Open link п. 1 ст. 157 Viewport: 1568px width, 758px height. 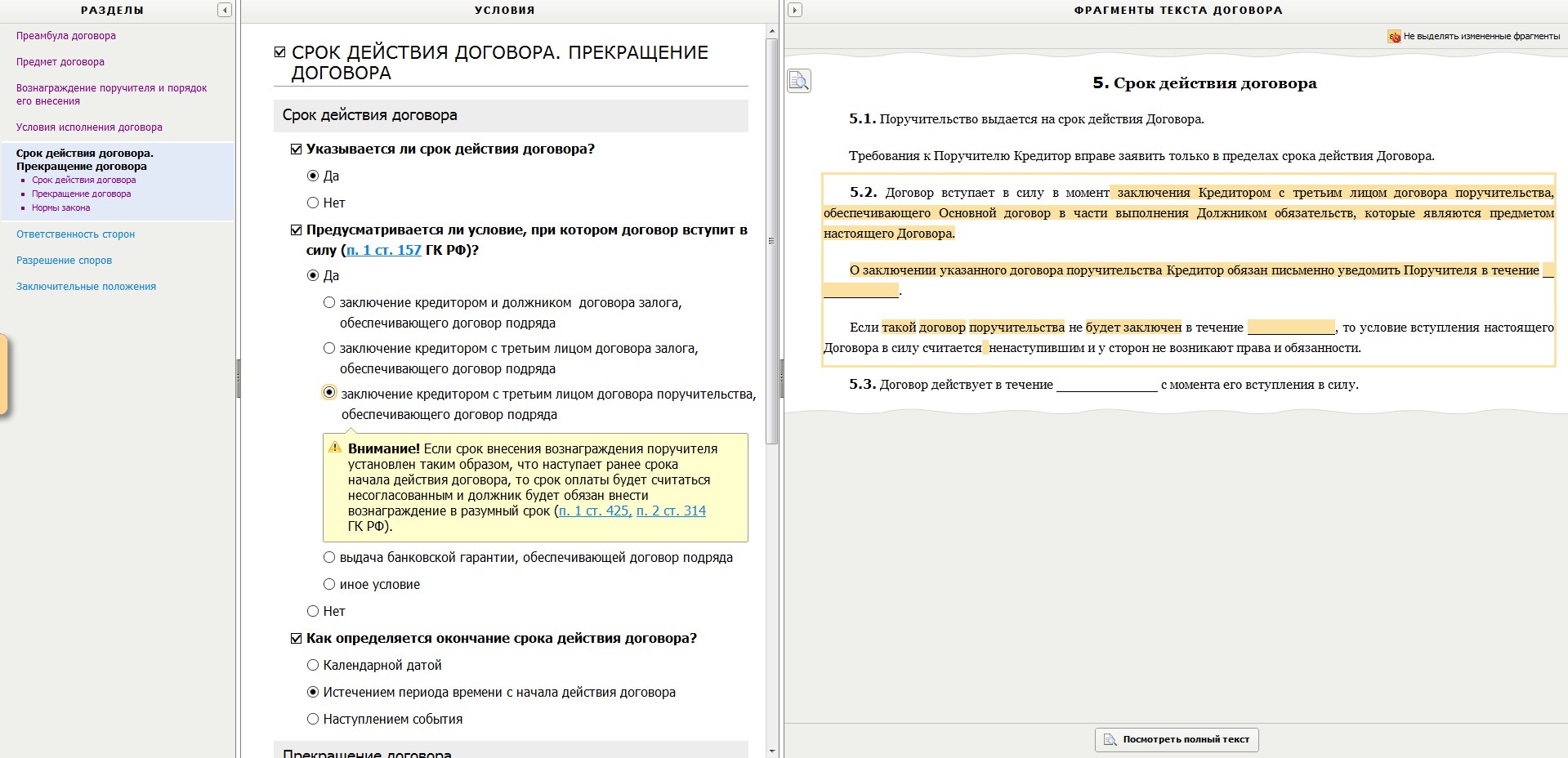(384, 250)
